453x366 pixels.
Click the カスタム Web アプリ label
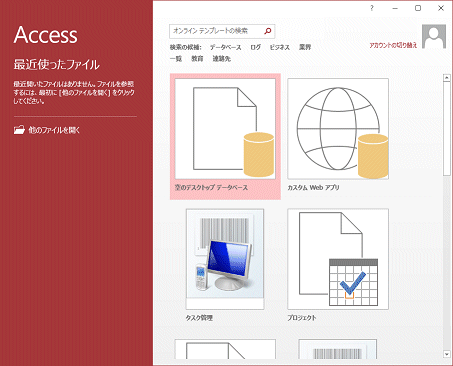point(313,187)
